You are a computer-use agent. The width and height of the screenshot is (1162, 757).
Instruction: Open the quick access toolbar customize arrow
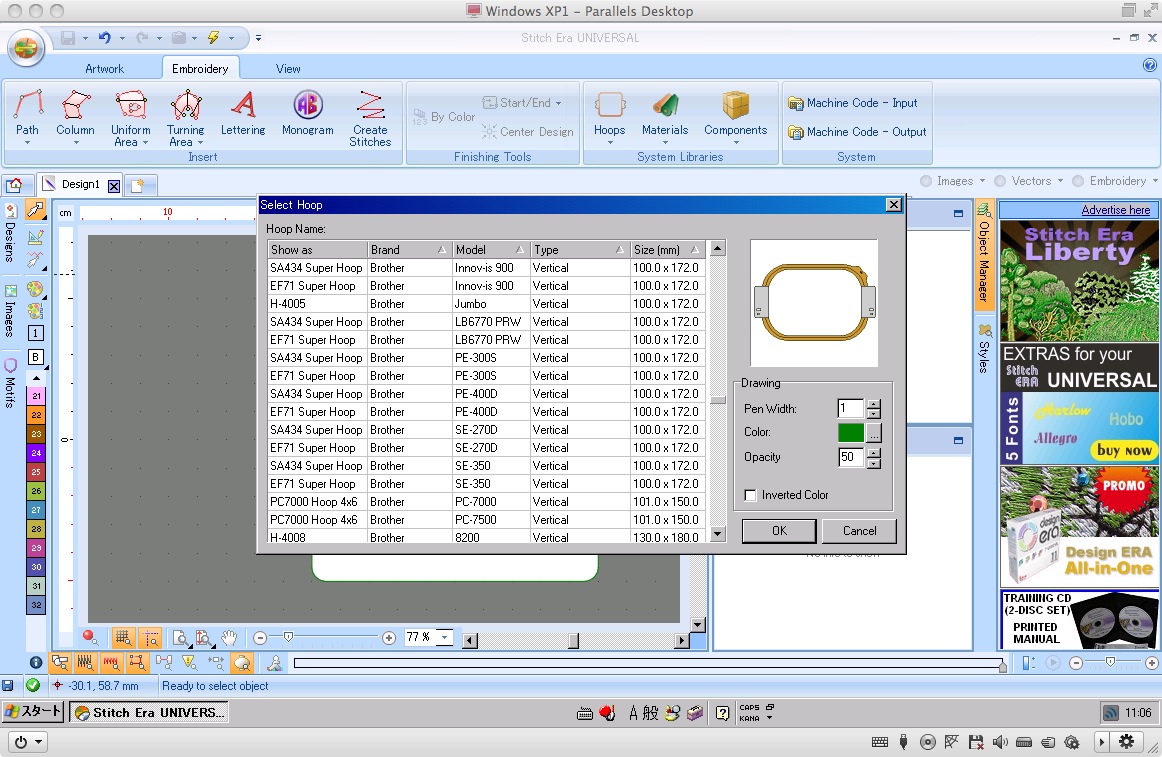point(258,38)
